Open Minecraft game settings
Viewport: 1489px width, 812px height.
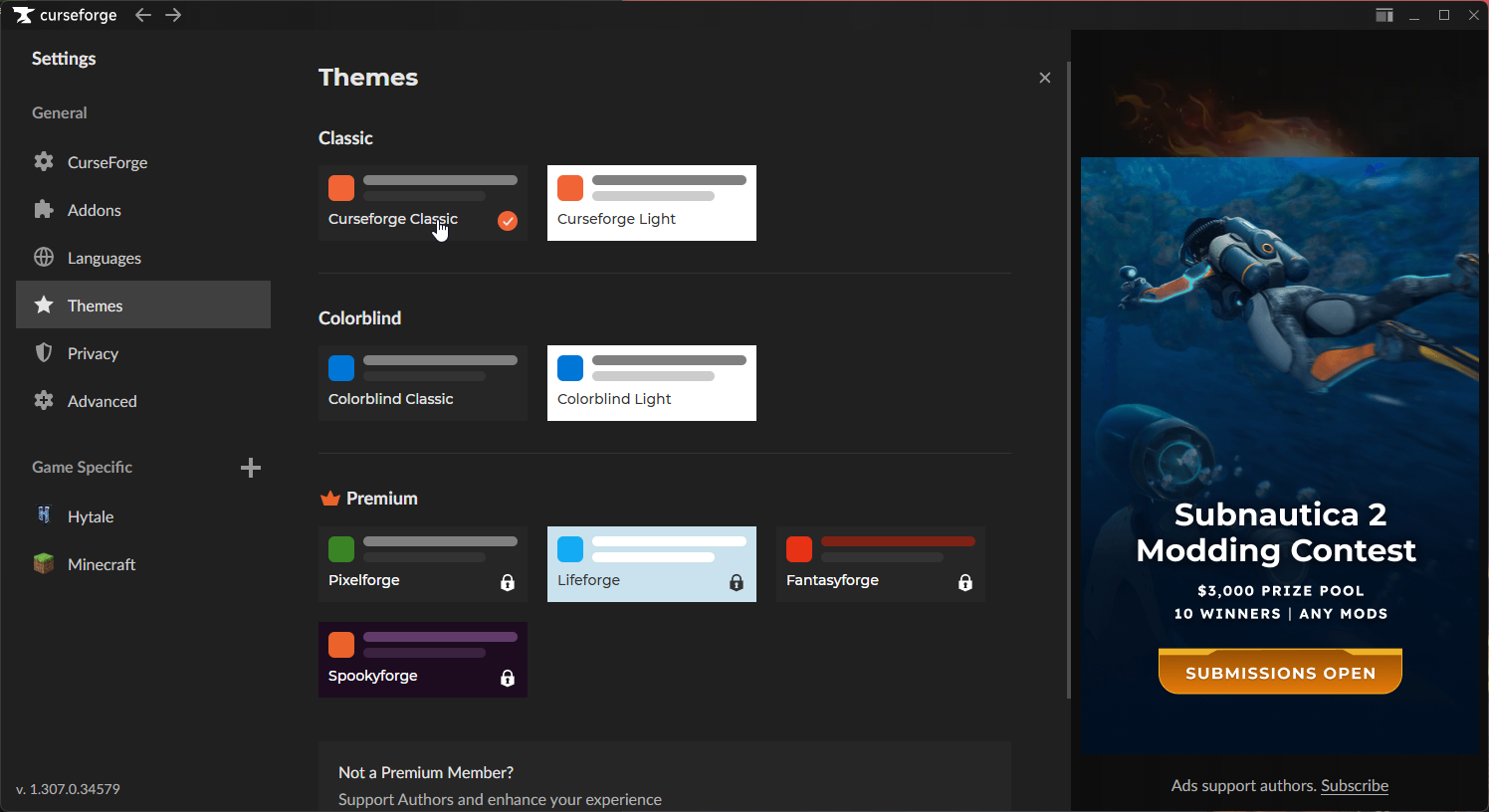(x=143, y=563)
